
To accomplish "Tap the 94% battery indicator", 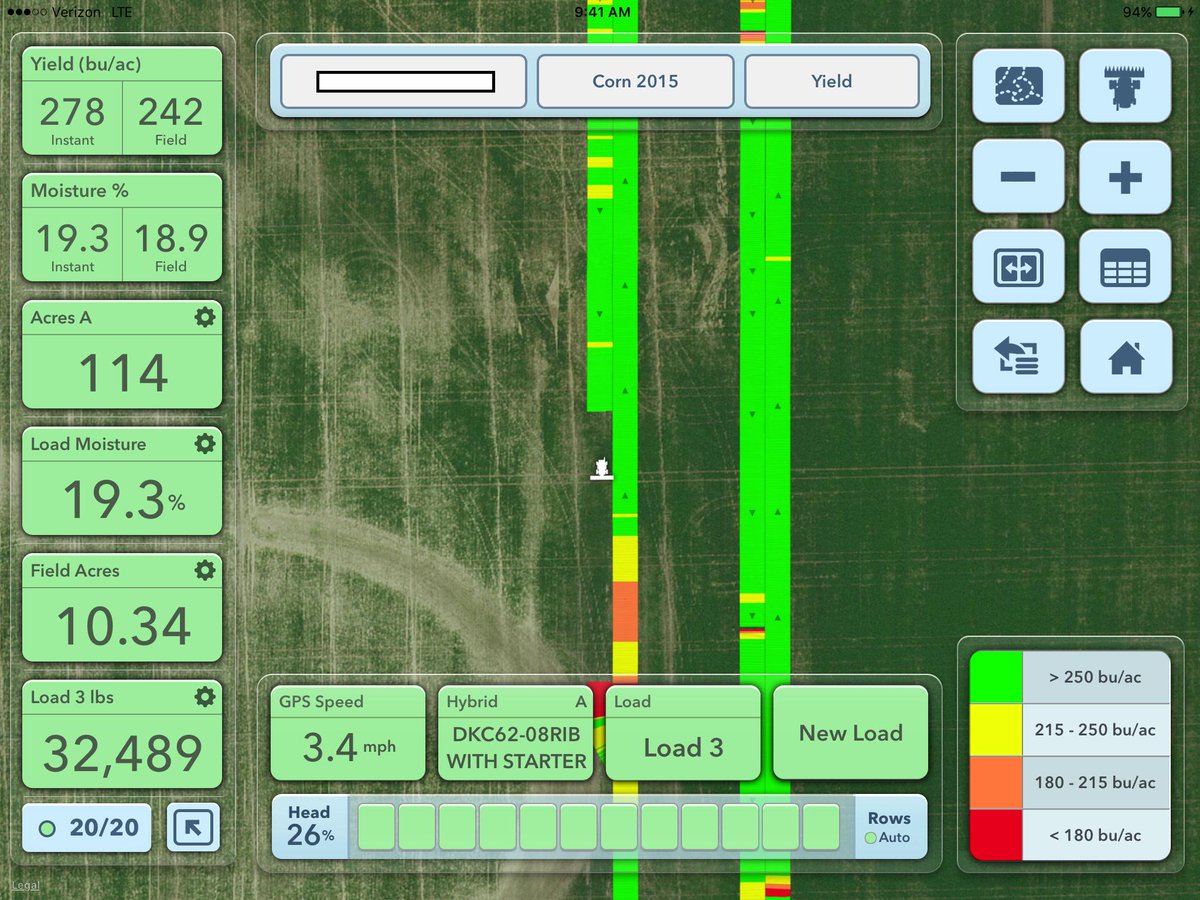I will pos(1154,12).
